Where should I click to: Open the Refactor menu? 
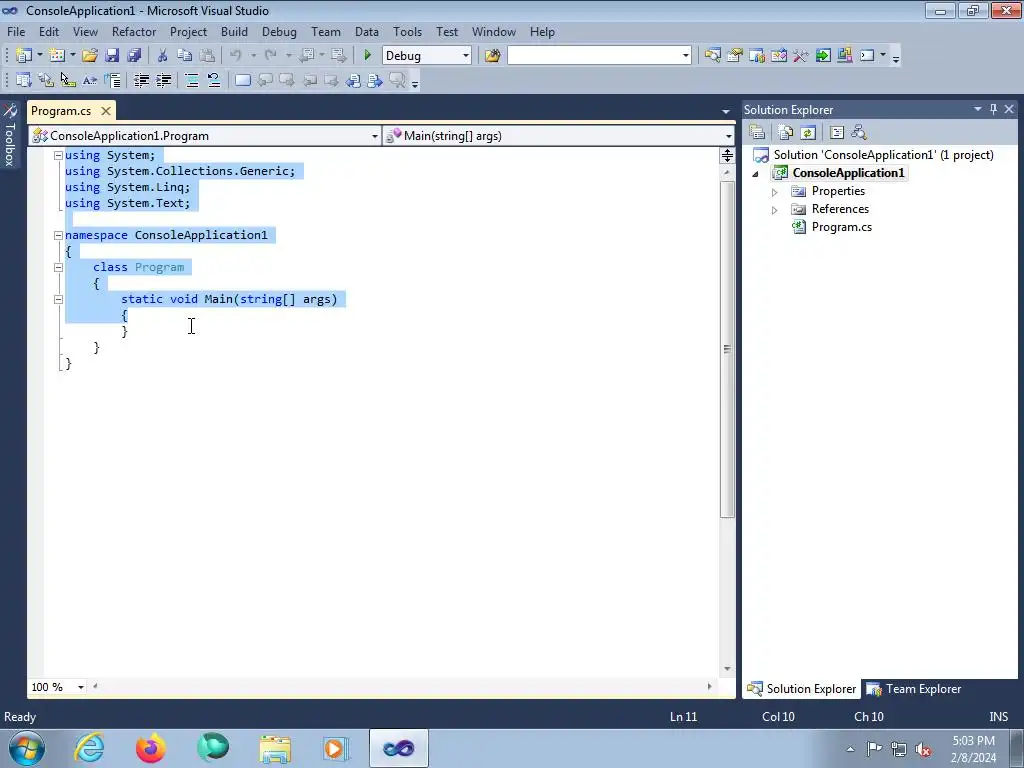[x=134, y=31]
